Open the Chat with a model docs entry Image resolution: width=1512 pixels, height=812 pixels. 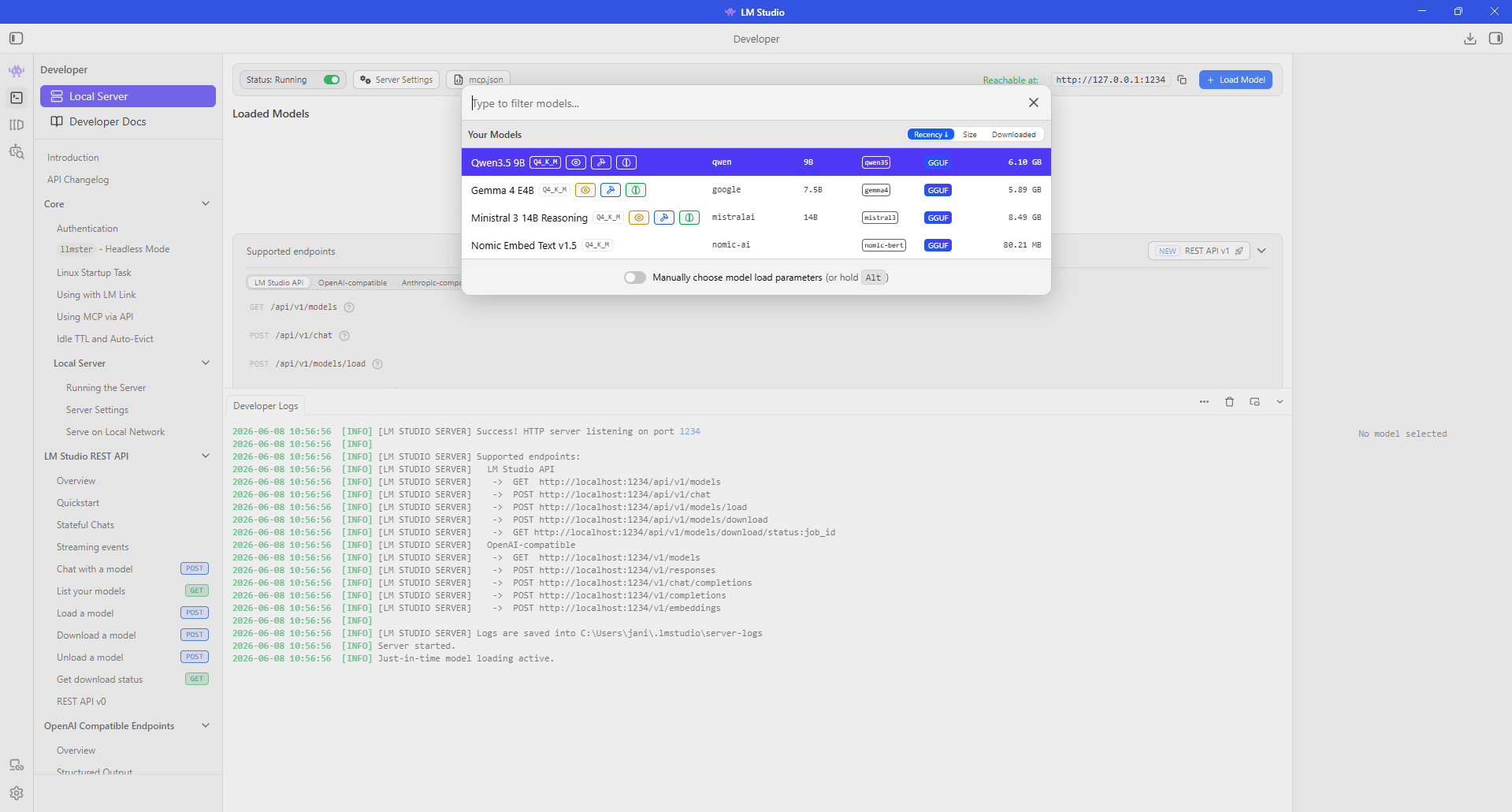point(95,569)
